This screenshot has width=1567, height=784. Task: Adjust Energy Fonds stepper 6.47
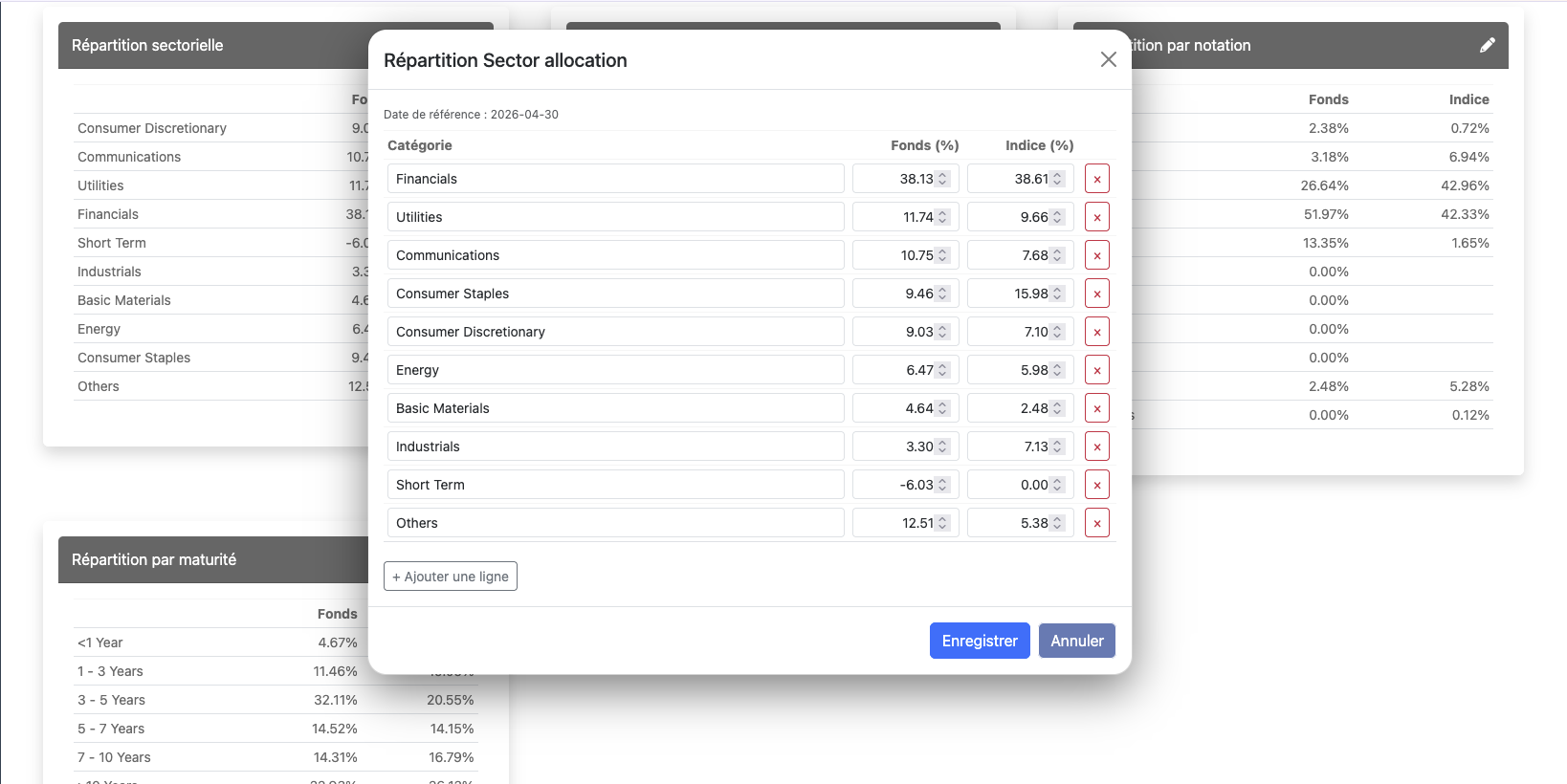(x=942, y=370)
